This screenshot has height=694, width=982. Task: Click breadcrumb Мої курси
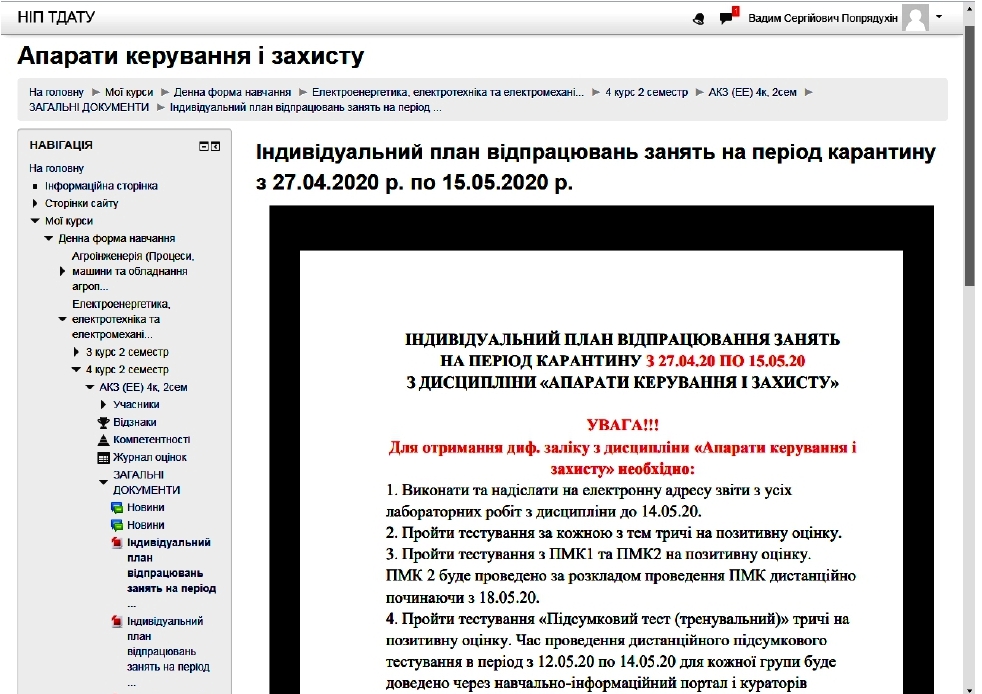click(x=129, y=92)
